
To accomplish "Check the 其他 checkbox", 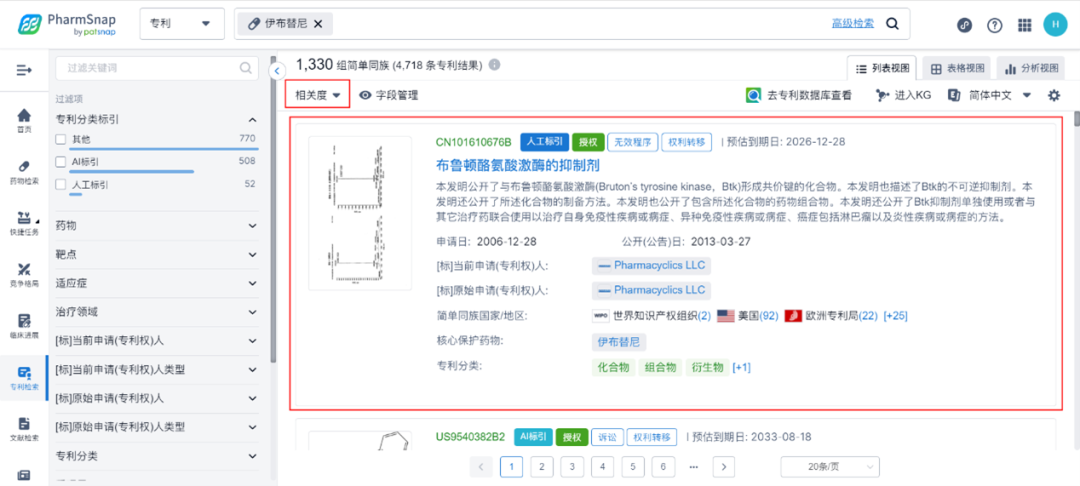I will (61, 139).
